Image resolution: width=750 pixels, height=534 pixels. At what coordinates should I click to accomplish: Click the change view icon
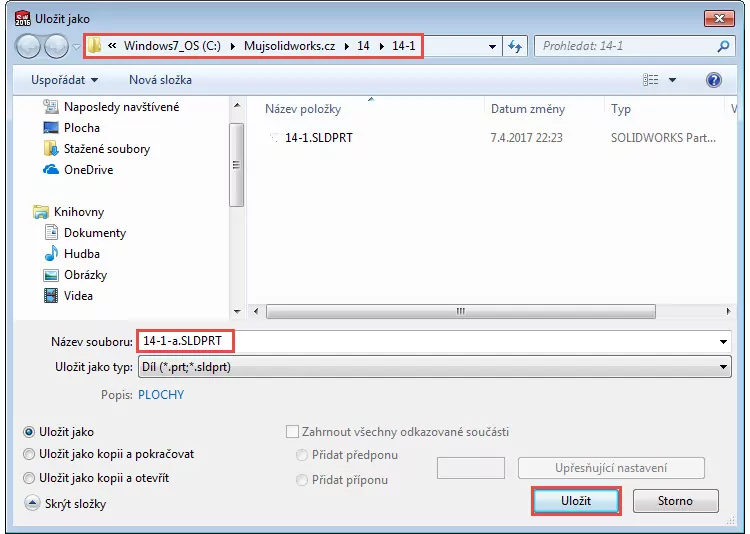pyautogui.click(x=650, y=80)
